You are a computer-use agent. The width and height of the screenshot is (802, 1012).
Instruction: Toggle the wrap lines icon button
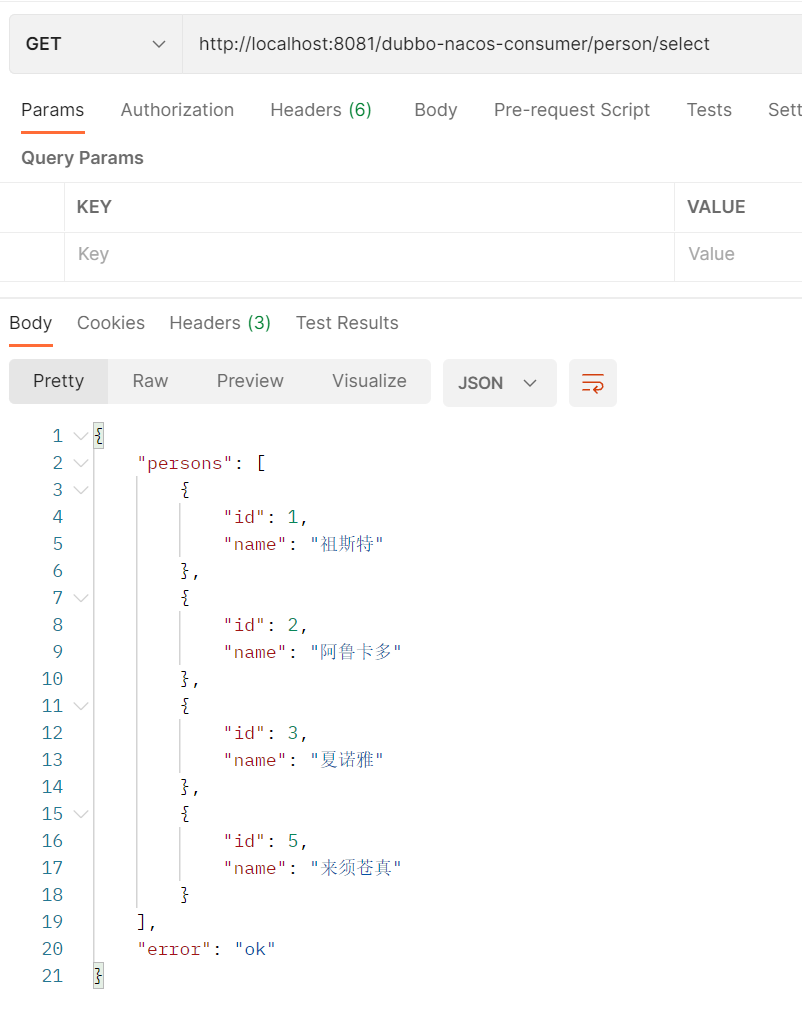click(592, 383)
